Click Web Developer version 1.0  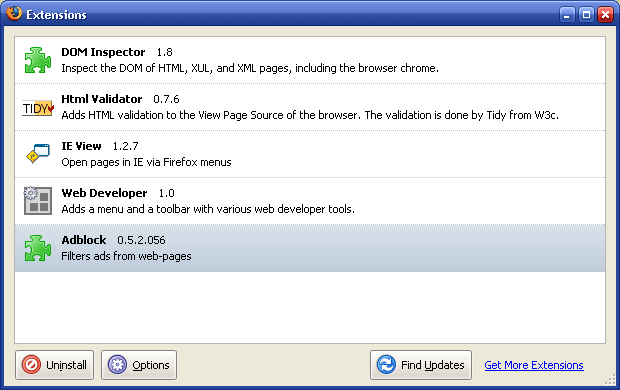(166, 193)
